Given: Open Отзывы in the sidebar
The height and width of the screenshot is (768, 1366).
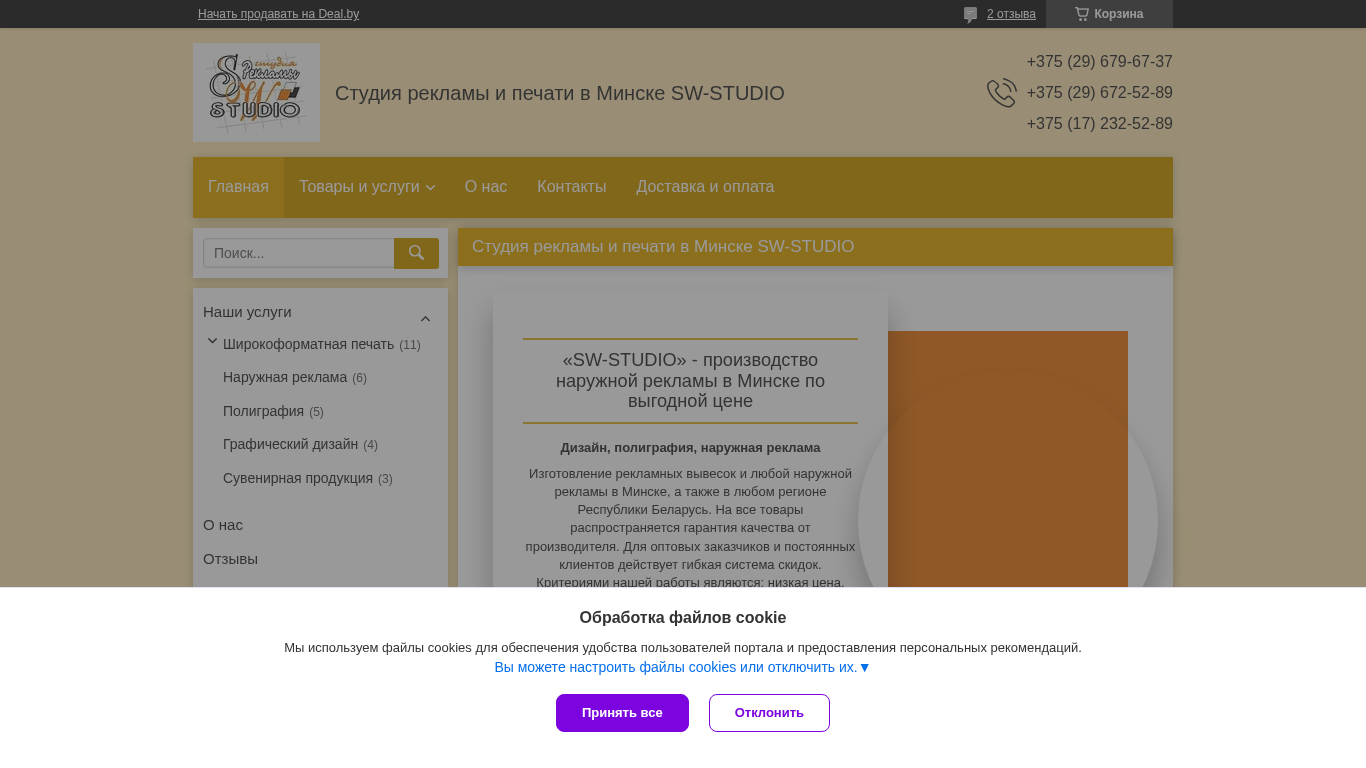Looking at the screenshot, I should point(230,559).
